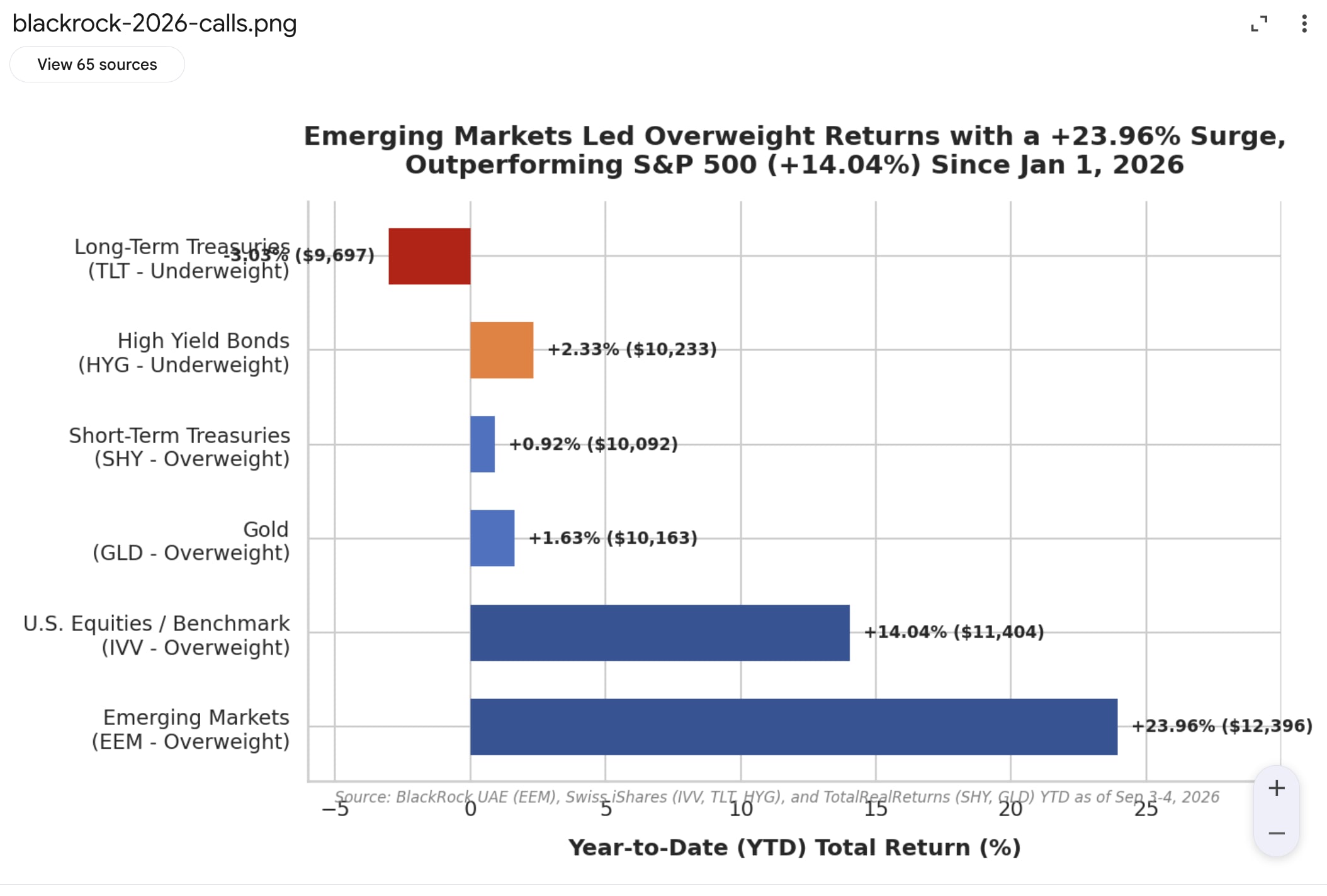Select the orange High Yield Bonds bar
The image size is (1327, 896).
point(502,350)
